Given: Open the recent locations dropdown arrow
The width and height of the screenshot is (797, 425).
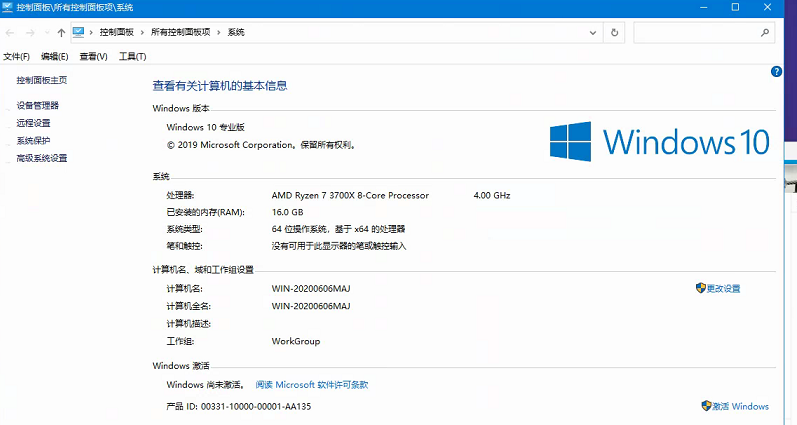Looking at the screenshot, I should coord(47,33).
